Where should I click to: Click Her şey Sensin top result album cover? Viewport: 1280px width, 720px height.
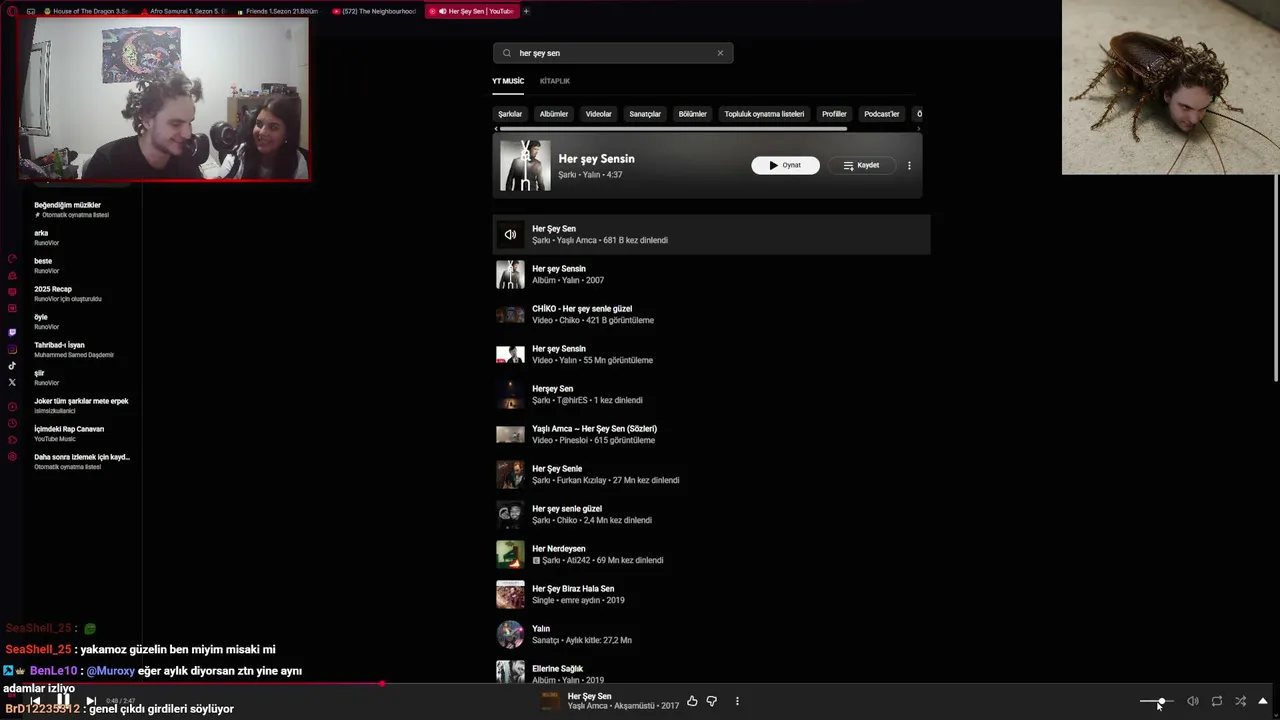525,165
